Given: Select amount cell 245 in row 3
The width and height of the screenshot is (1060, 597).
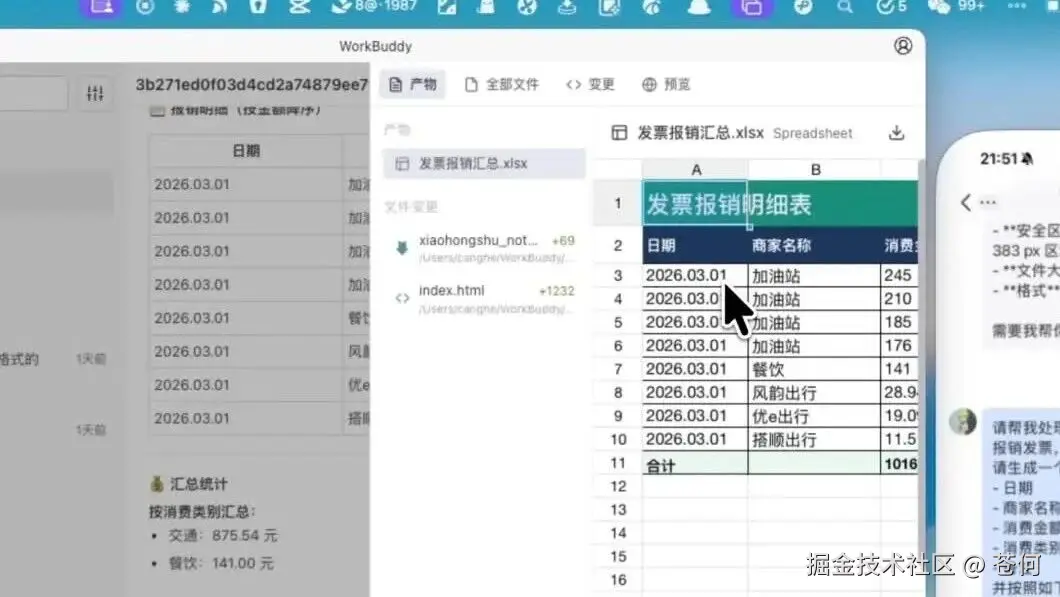Looking at the screenshot, I should click(x=899, y=275).
